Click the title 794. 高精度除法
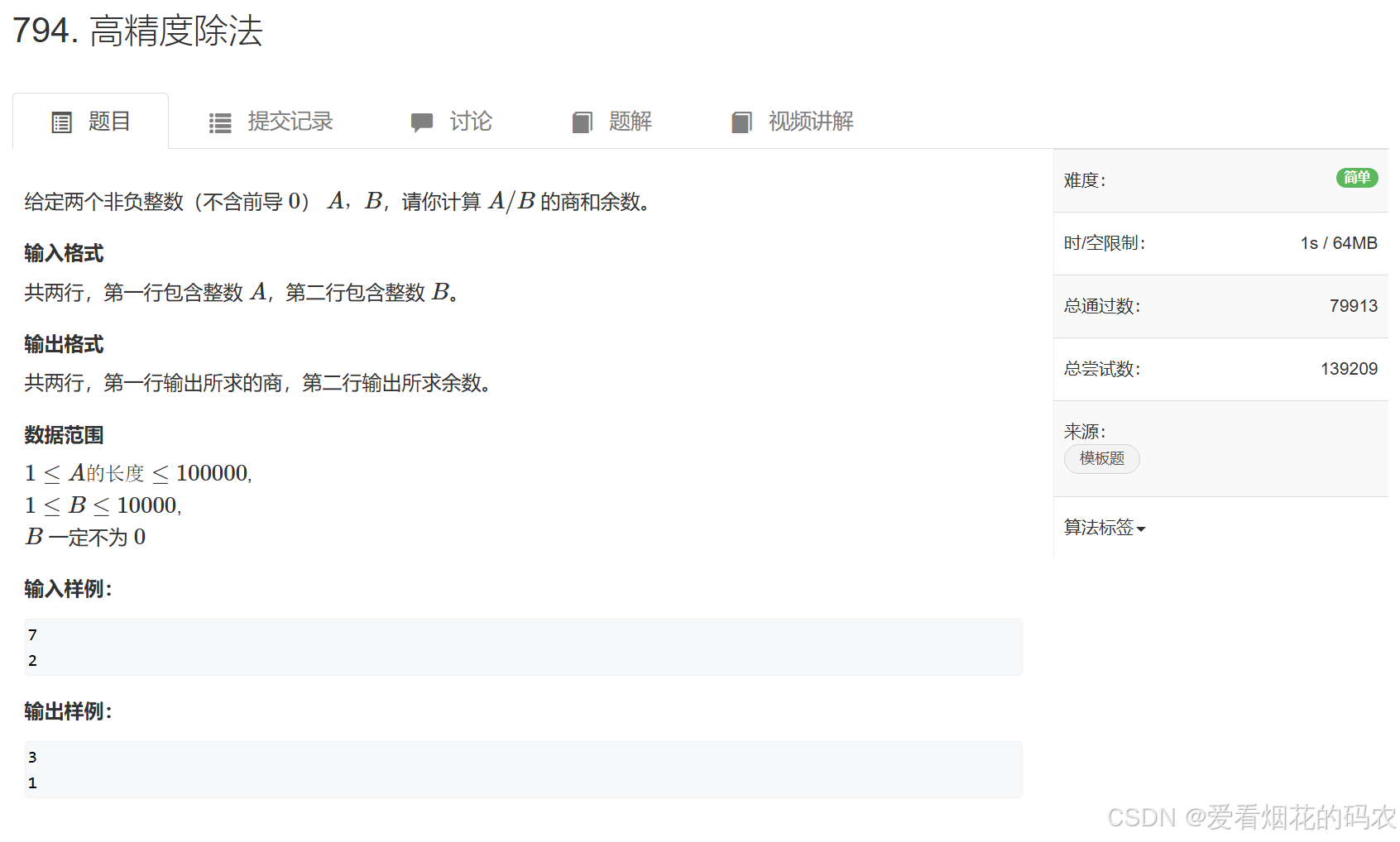1400x842 pixels. [x=137, y=31]
